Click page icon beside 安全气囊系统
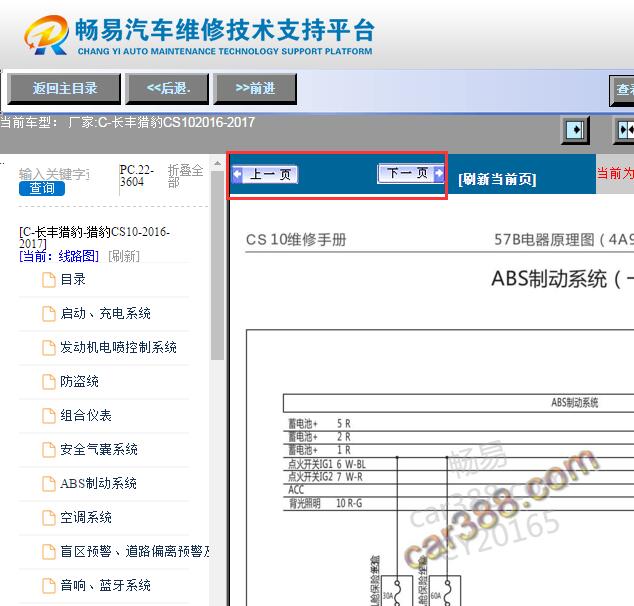This screenshot has width=634, height=606. point(49,450)
